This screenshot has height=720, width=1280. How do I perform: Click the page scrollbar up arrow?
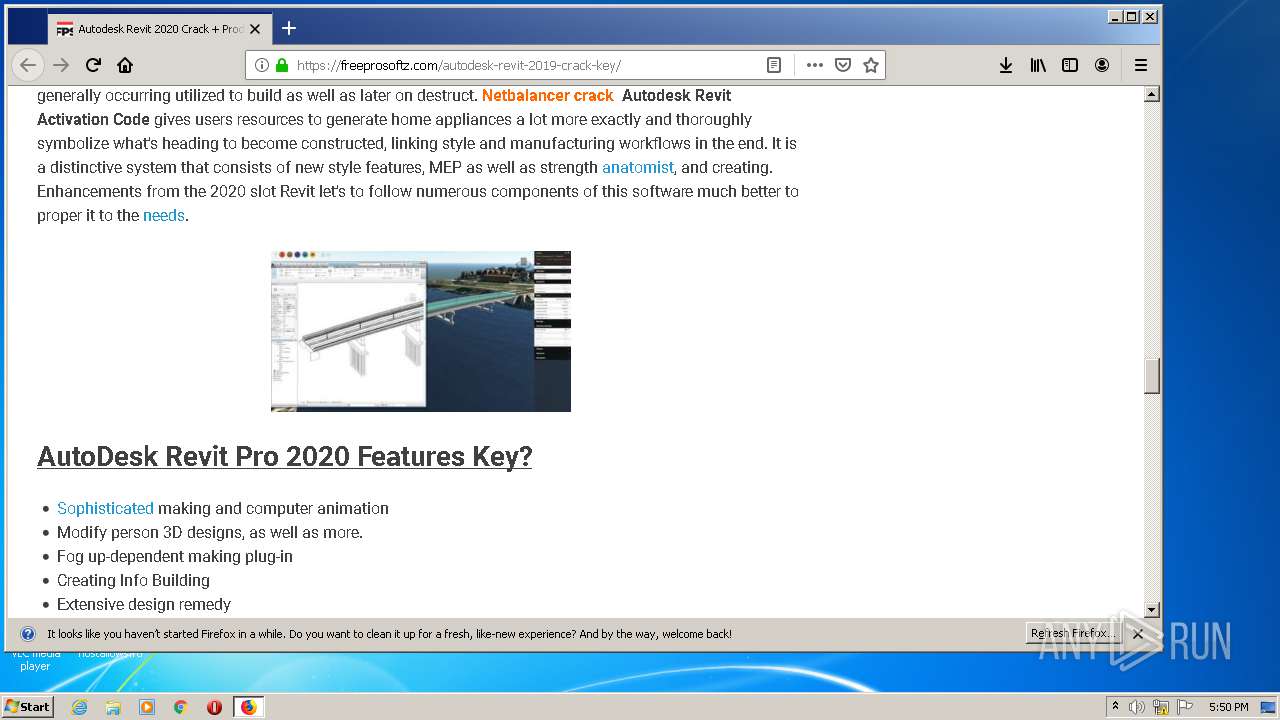pos(1152,95)
